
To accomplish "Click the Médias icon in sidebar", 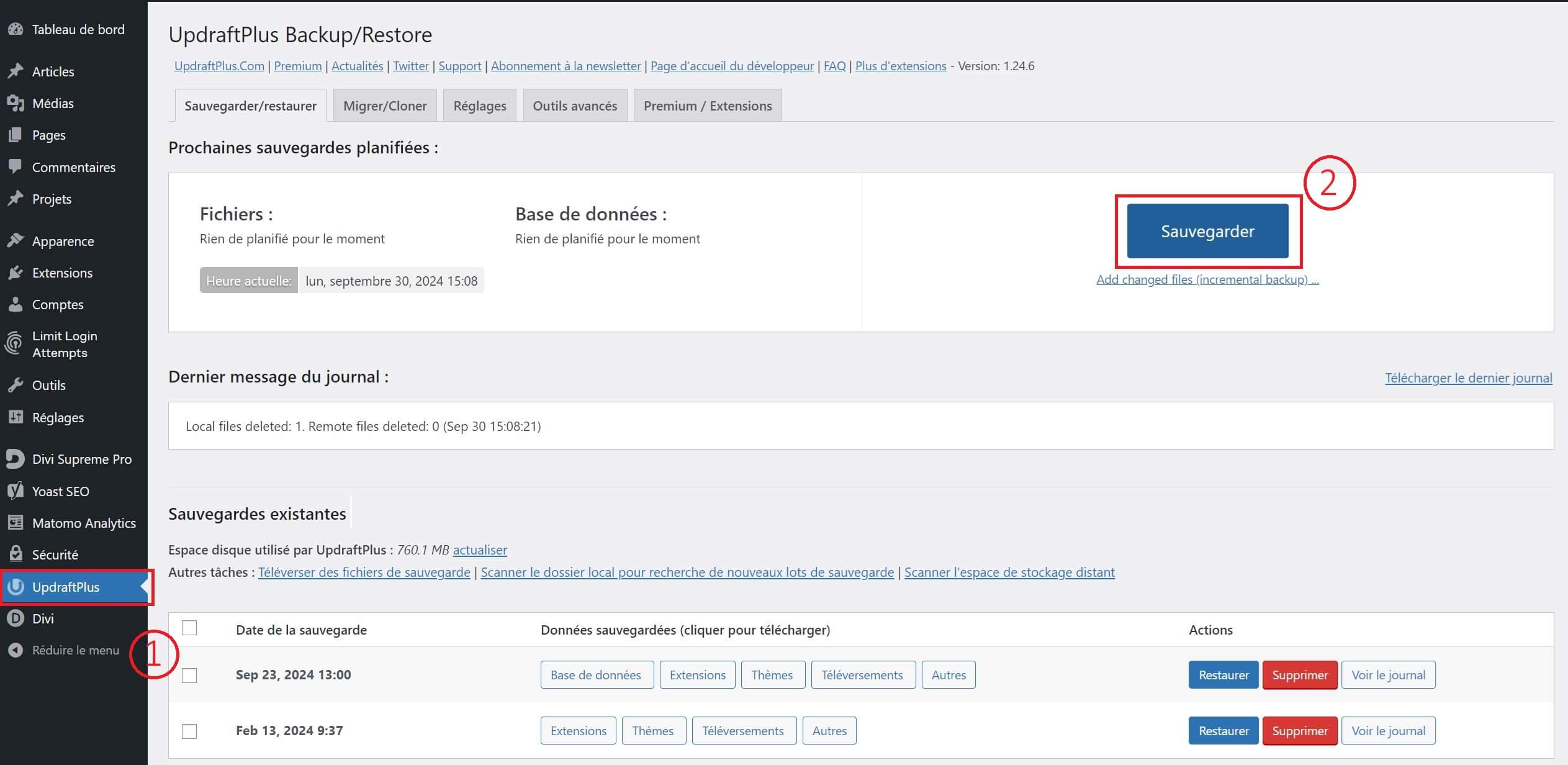I will pos(16,103).
